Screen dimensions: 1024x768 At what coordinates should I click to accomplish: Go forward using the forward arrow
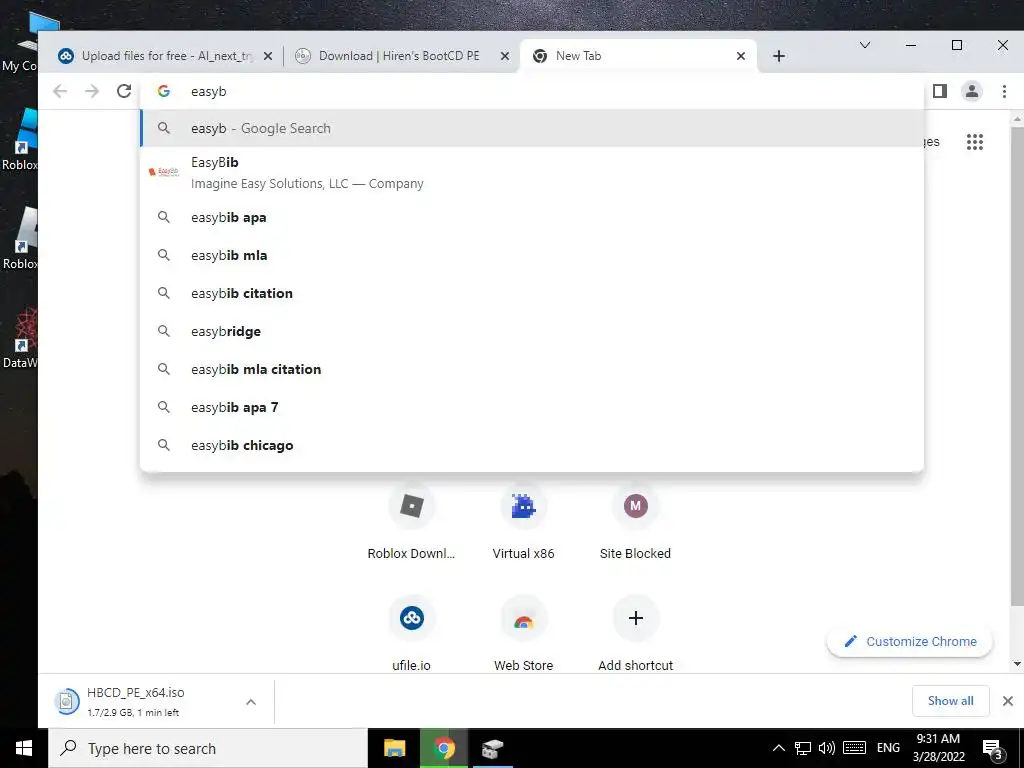(x=92, y=91)
